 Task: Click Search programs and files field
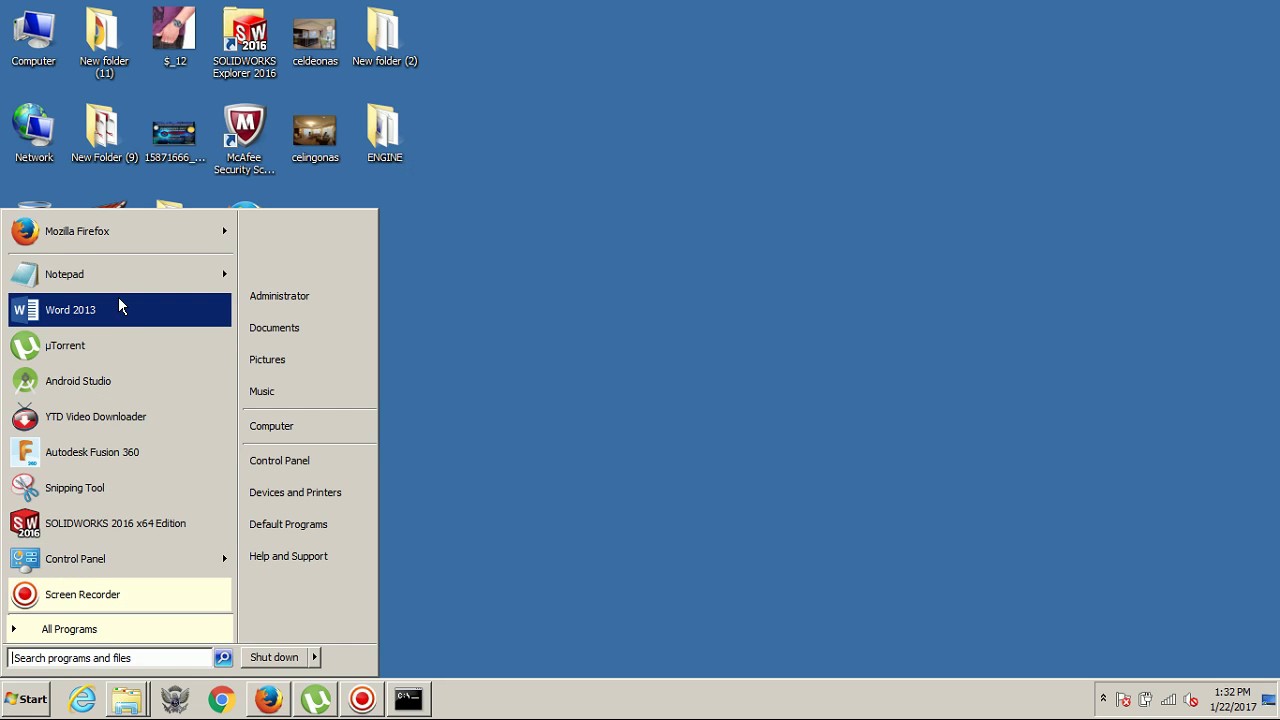110,658
